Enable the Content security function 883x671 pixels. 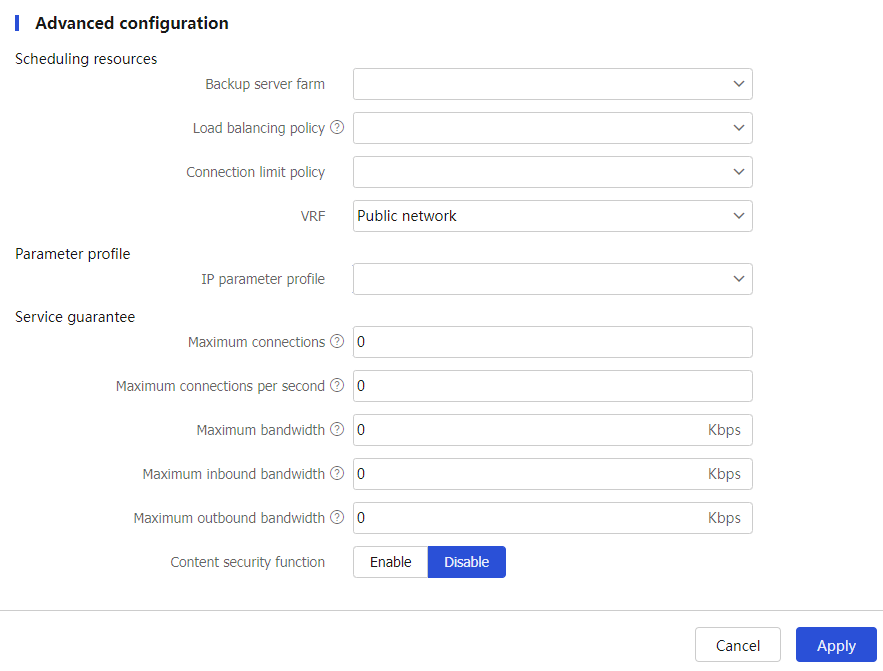coord(390,562)
